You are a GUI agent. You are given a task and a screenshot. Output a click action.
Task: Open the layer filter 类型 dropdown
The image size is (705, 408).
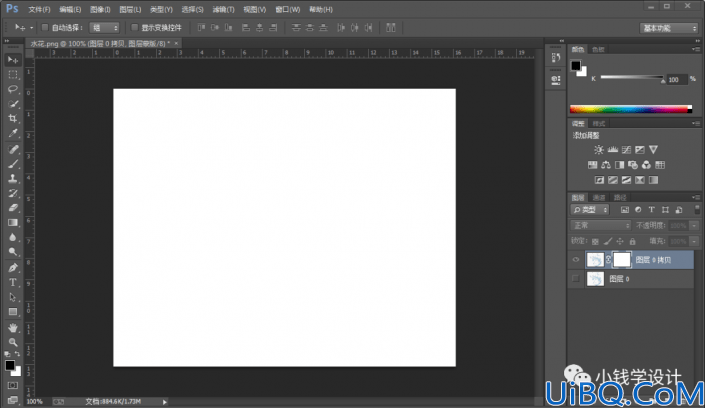pyautogui.click(x=590, y=210)
